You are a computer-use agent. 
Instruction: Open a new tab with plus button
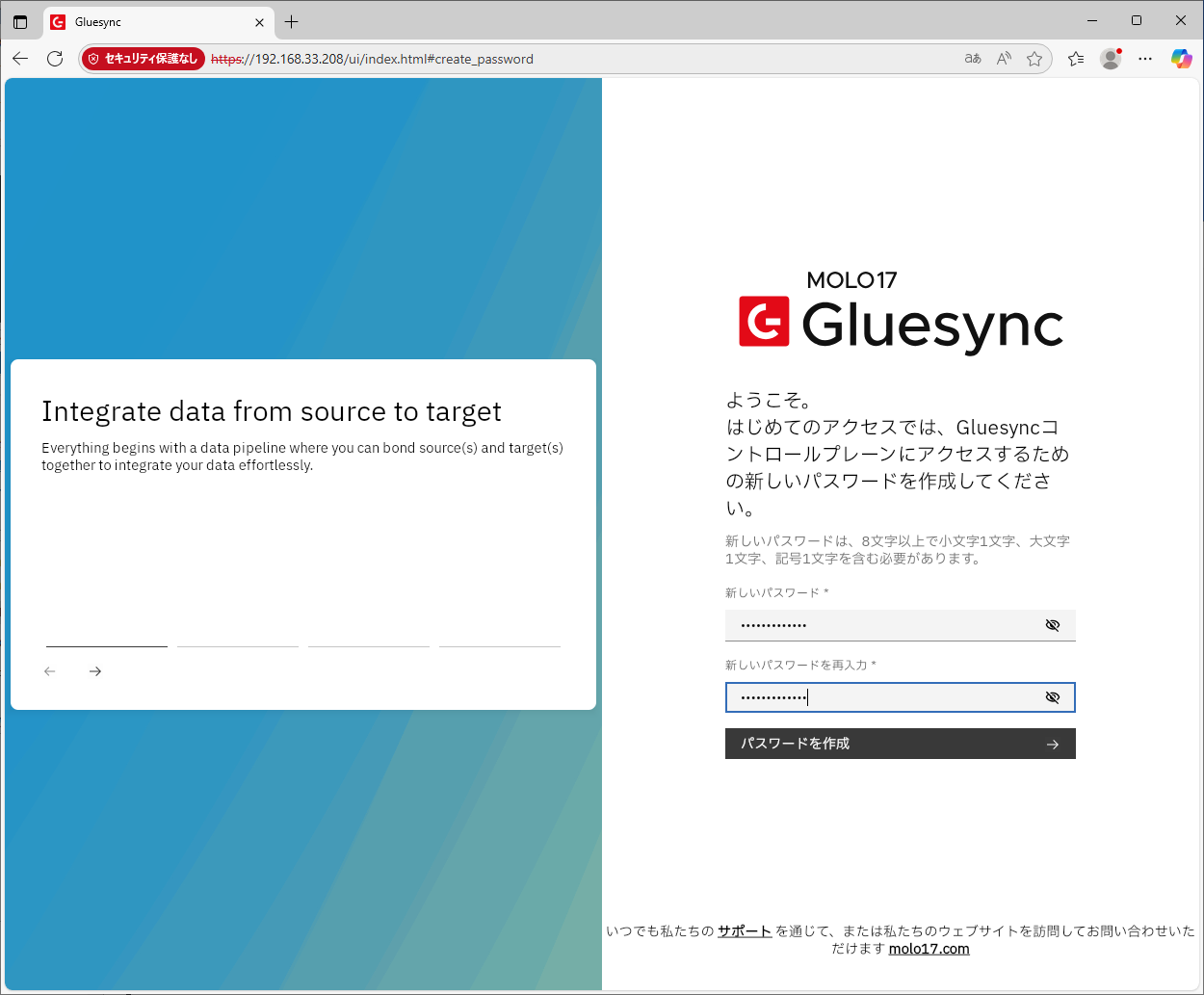pyautogui.click(x=292, y=21)
